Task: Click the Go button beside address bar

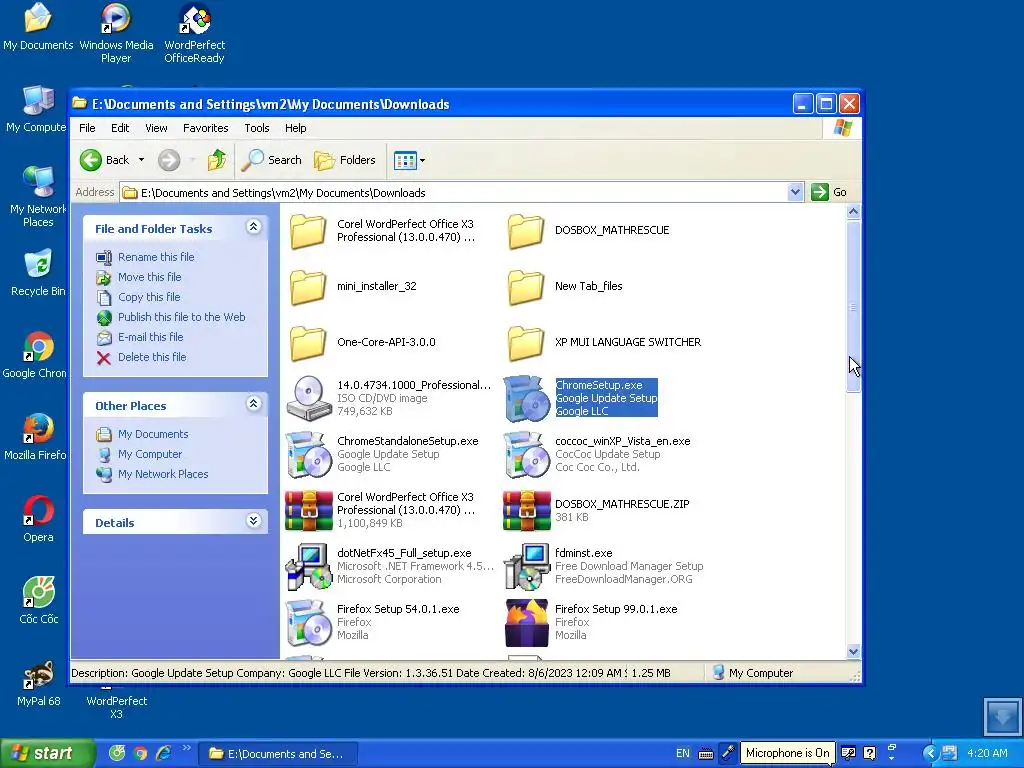Action: click(829, 192)
